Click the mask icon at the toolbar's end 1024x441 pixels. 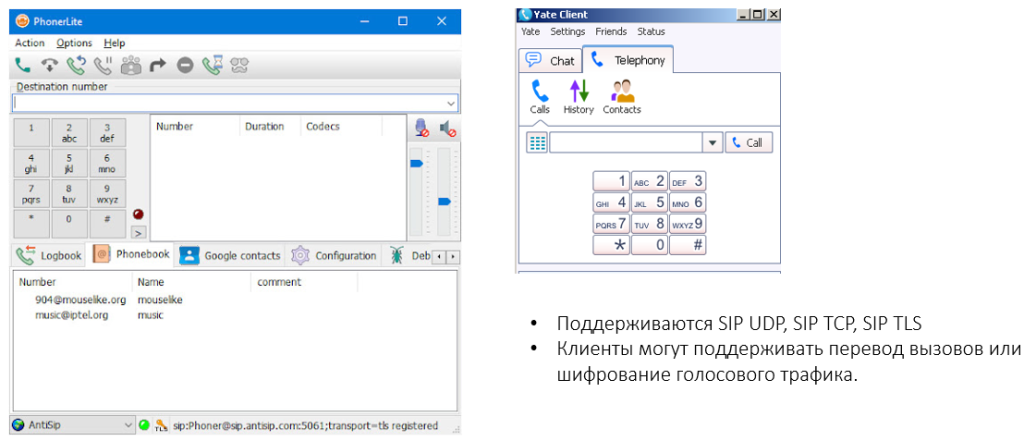240,65
